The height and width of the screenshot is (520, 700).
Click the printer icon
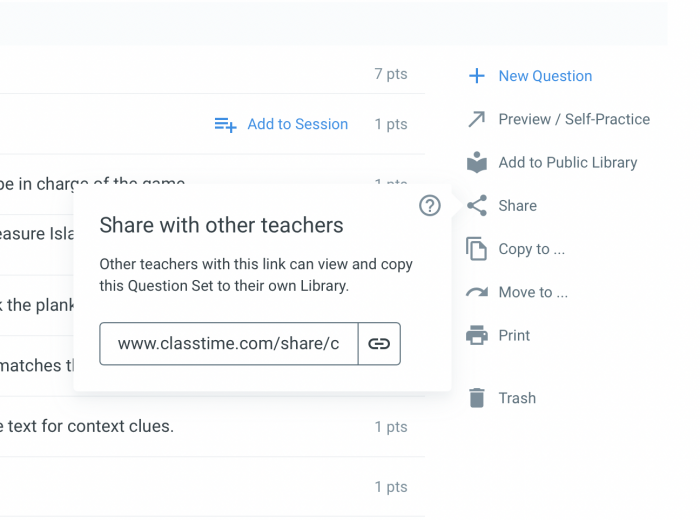click(477, 335)
